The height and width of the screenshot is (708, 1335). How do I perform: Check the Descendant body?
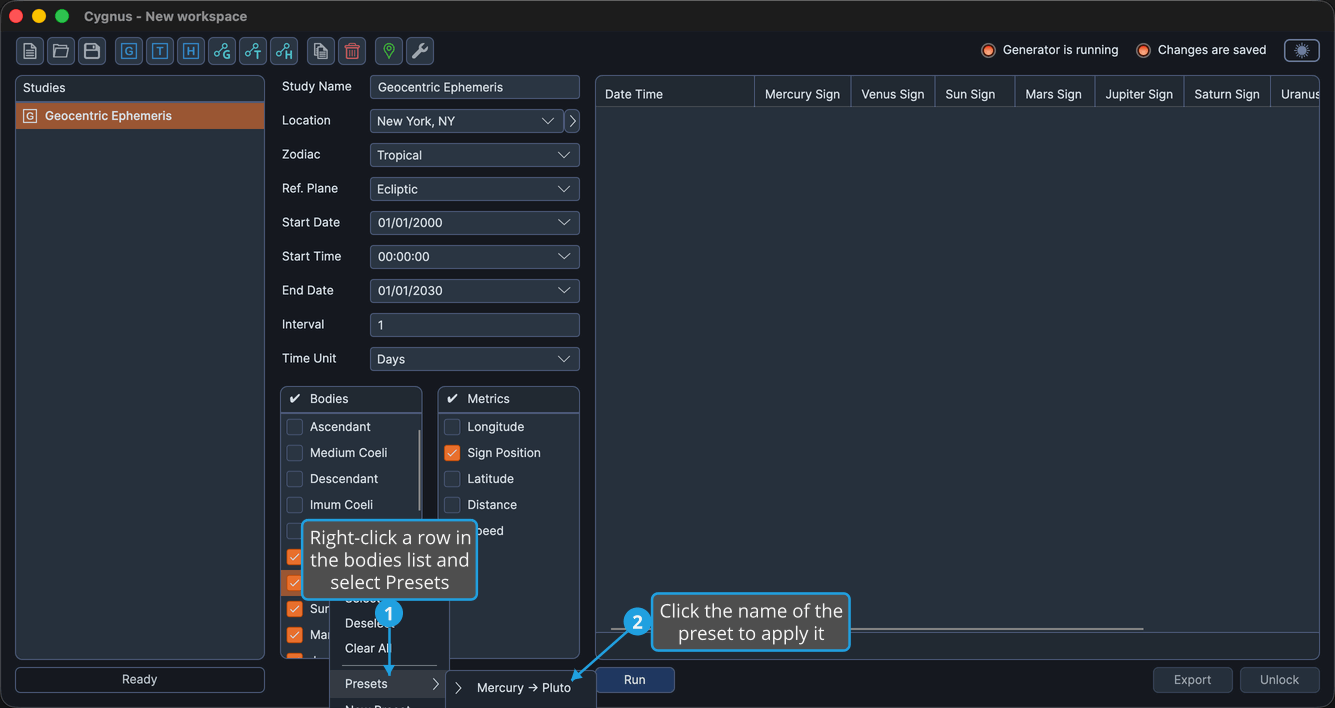pyautogui.click(x=295, y=479)
